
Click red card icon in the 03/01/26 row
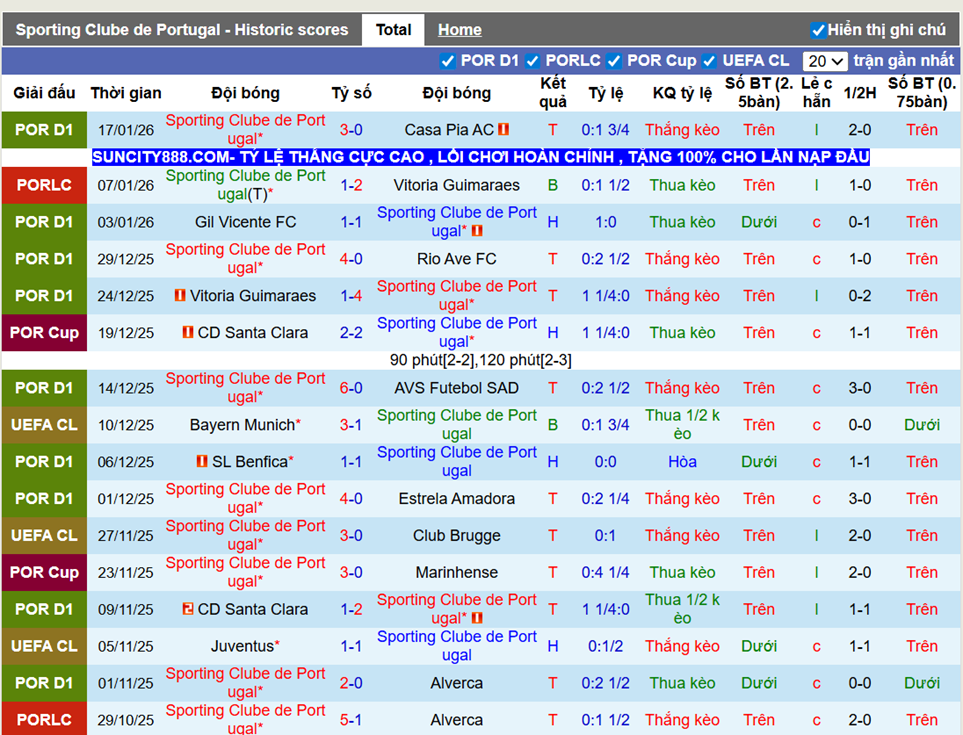click(x=477, y=231)
